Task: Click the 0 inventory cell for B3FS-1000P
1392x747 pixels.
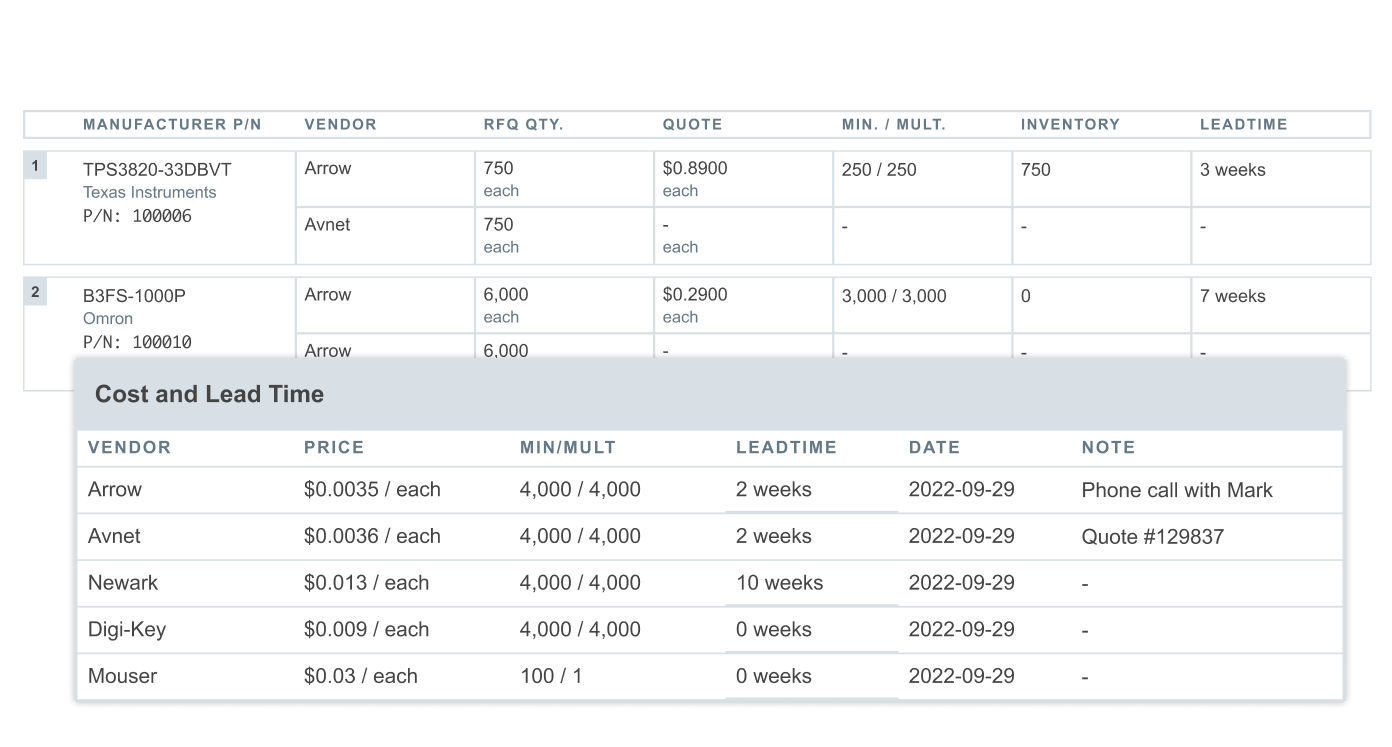Action: (x=1101, y=305)
